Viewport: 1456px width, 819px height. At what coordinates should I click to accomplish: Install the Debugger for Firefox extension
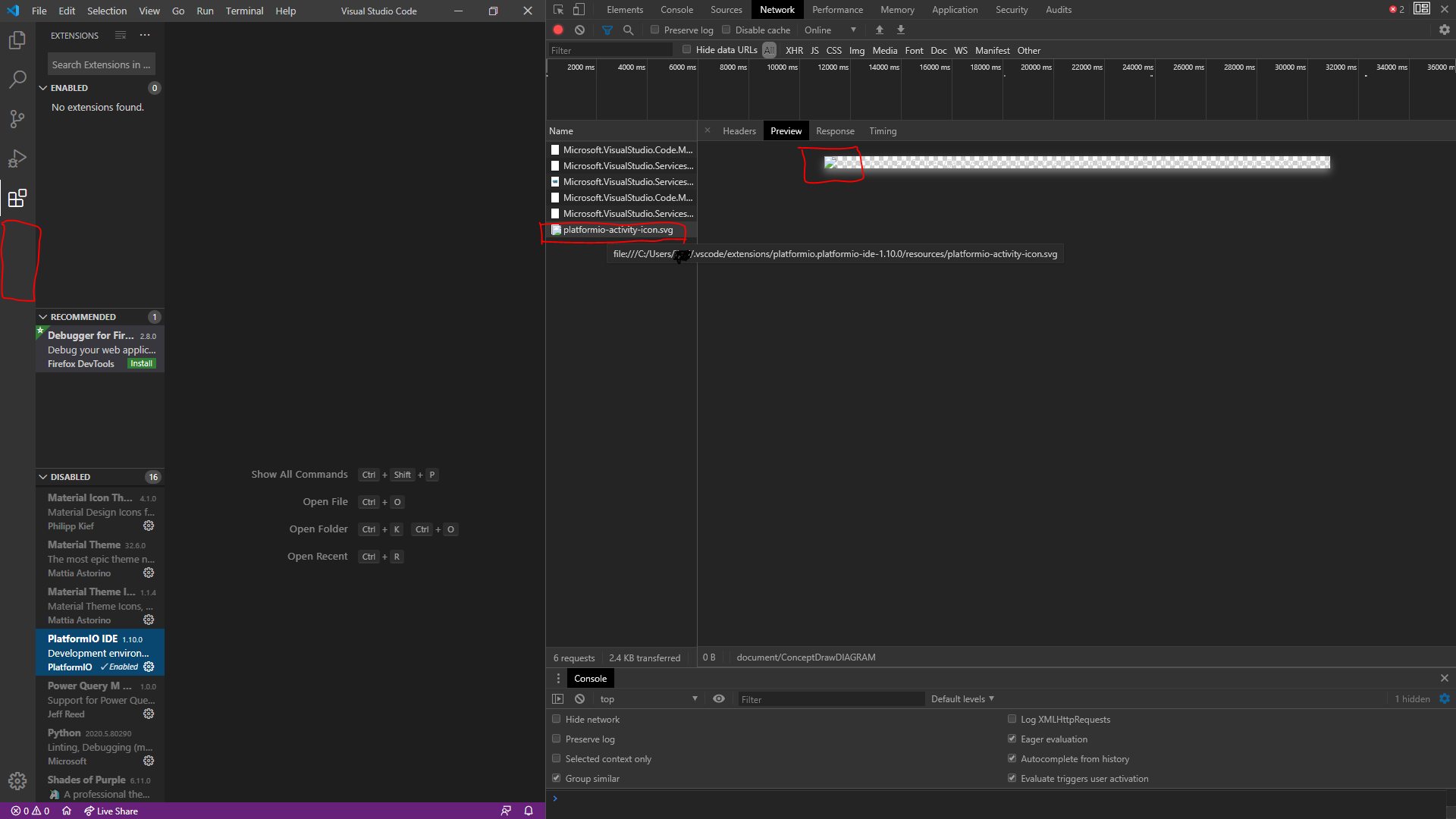(141, 363)
